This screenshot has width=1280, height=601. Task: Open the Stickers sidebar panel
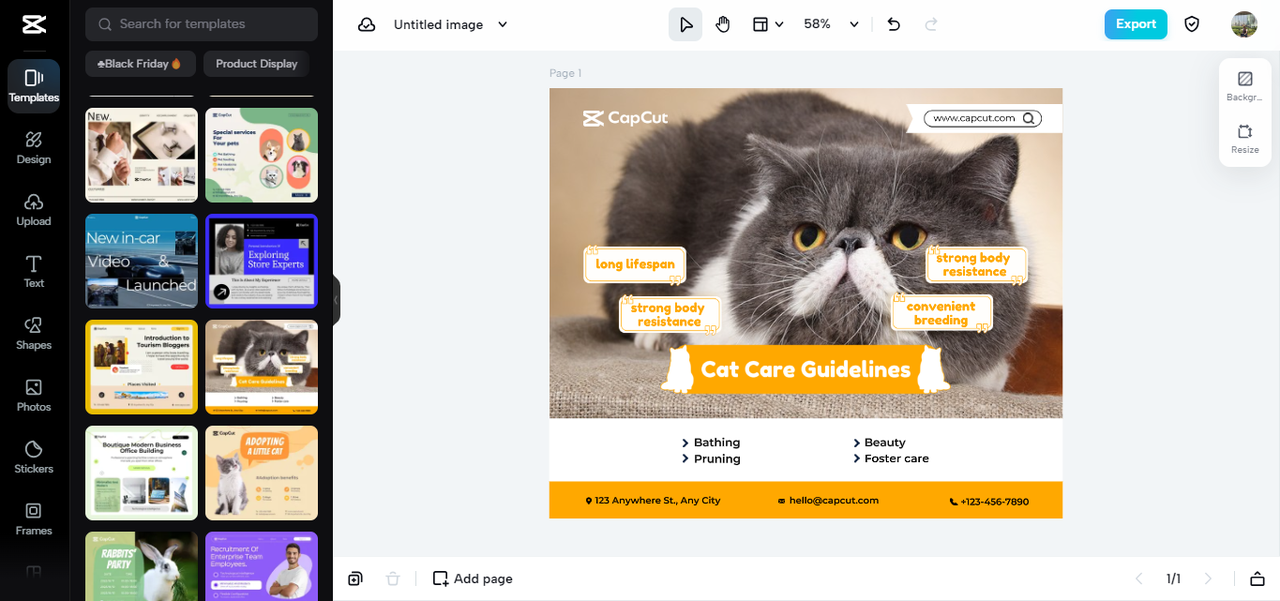pyautogui.click(x=34, y=458)
